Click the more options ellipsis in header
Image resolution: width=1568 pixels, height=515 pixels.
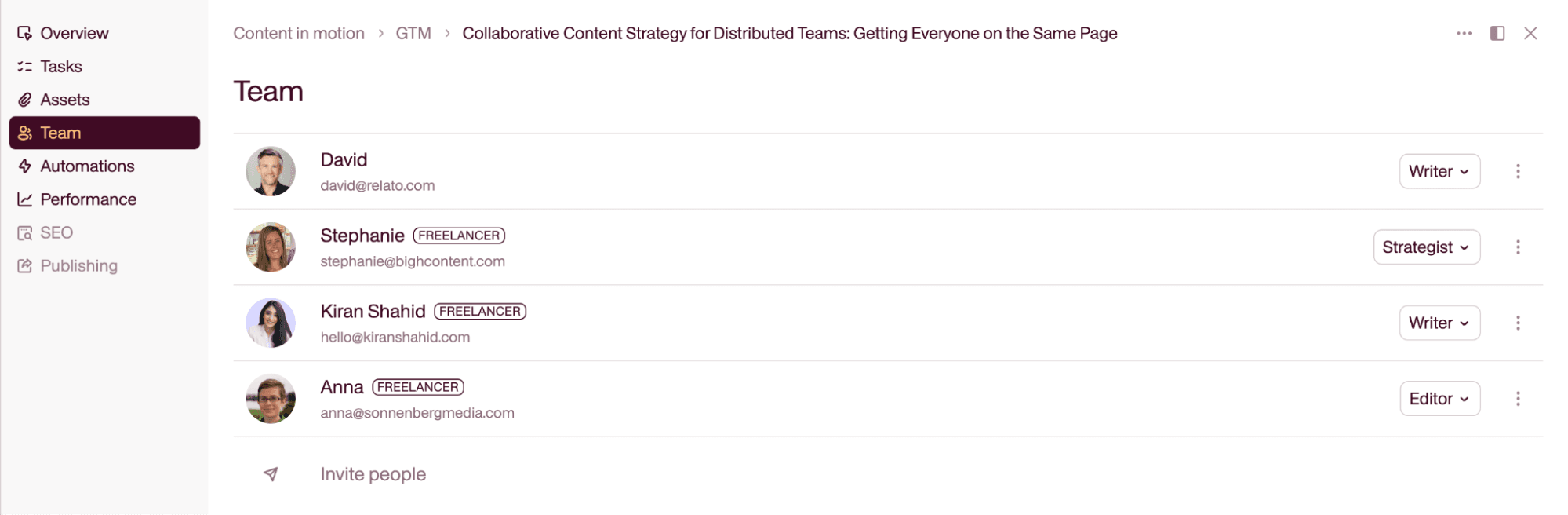pos(1463,33)
